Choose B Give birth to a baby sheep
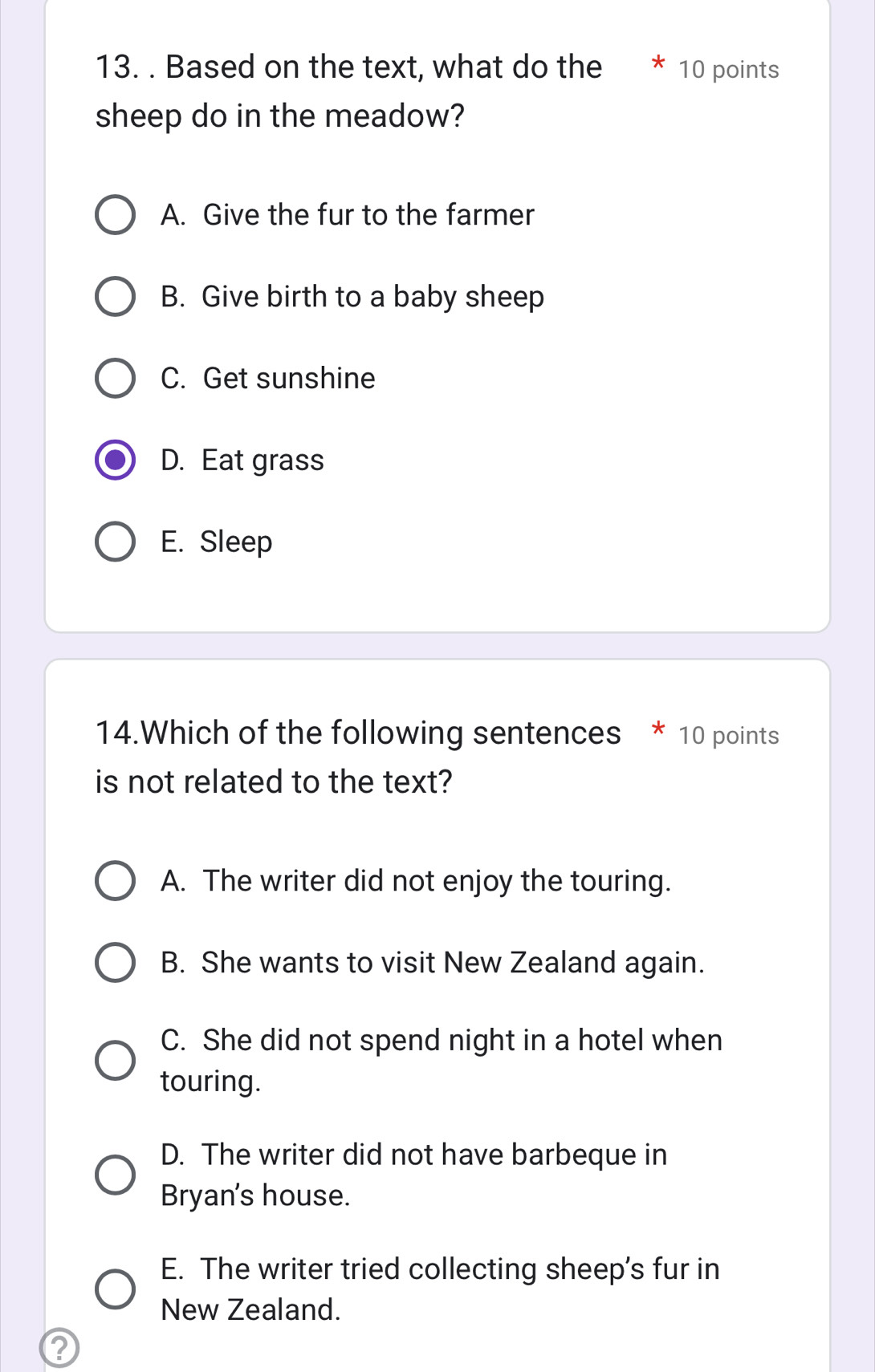875x1372 pixels. click(x=116, y=297)
